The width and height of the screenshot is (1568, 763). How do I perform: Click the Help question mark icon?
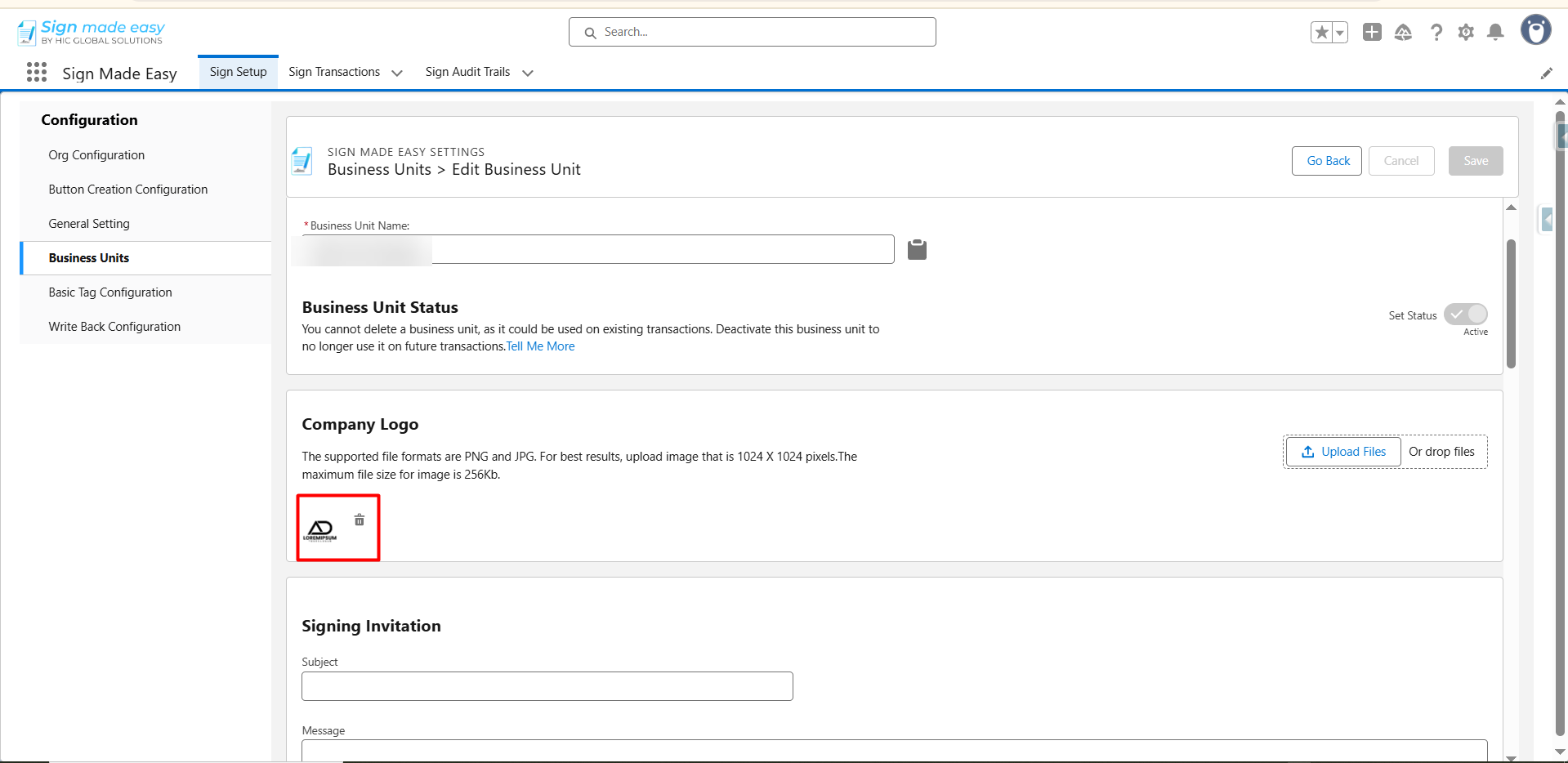coord(1436,33)
